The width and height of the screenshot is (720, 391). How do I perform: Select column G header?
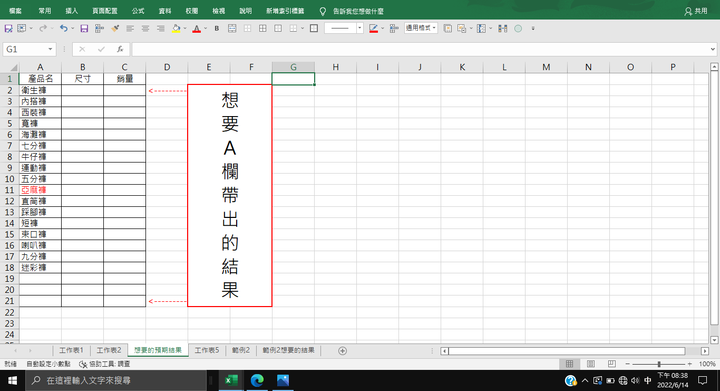pos(293,67)
